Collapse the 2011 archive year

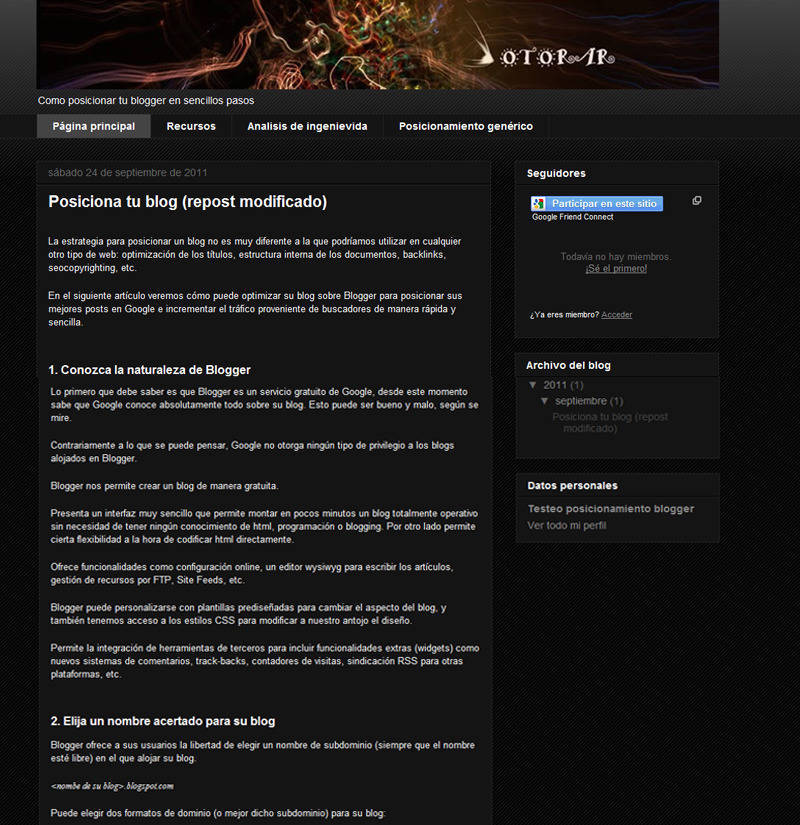click(533, 385)
